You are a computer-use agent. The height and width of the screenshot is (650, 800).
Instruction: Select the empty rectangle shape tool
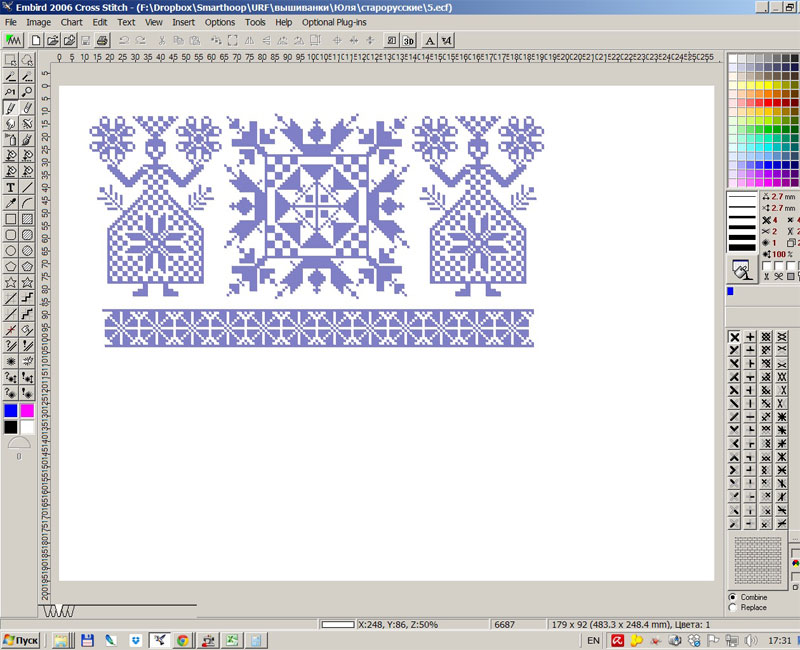[x=10, y=219]
